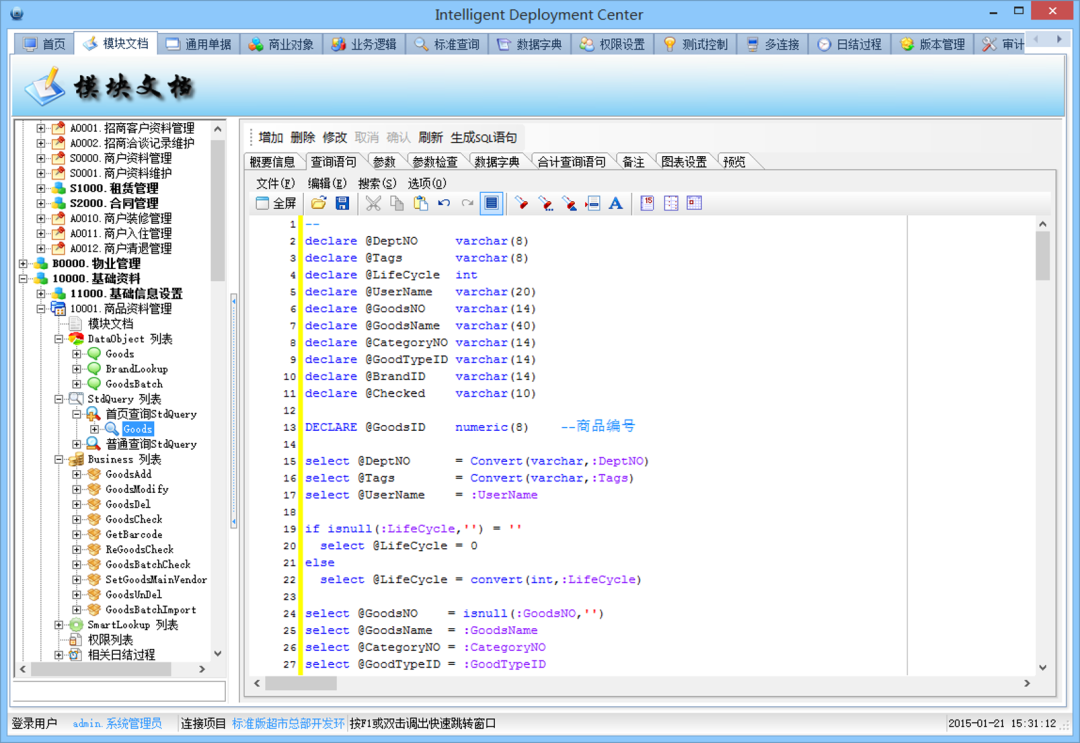Click the input field below the module tree
1080x743 pixels.
(x=118, y=691)
